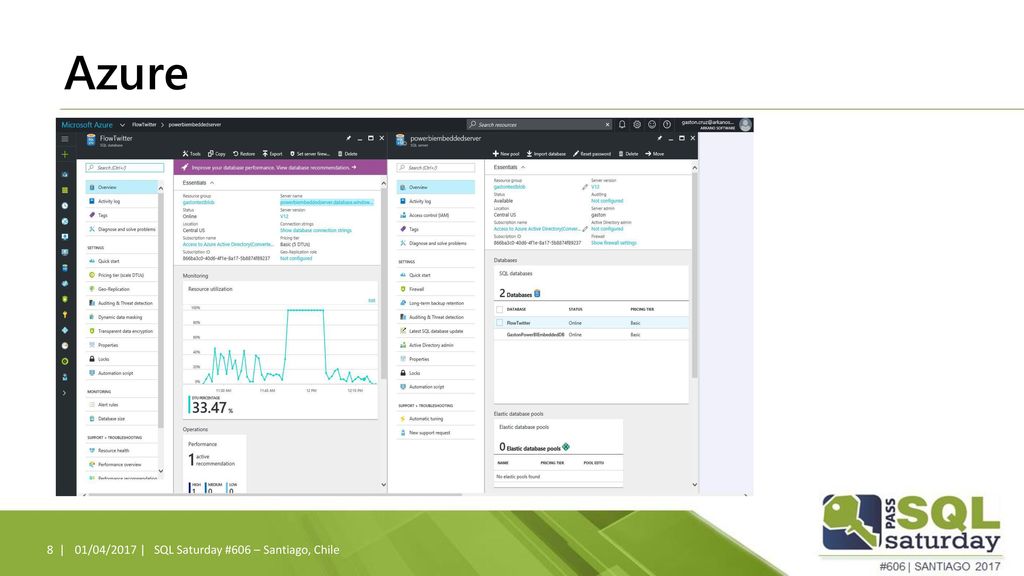Open Transparent data encryption menu item
The image size is (1024, 576).
point(121,331)
